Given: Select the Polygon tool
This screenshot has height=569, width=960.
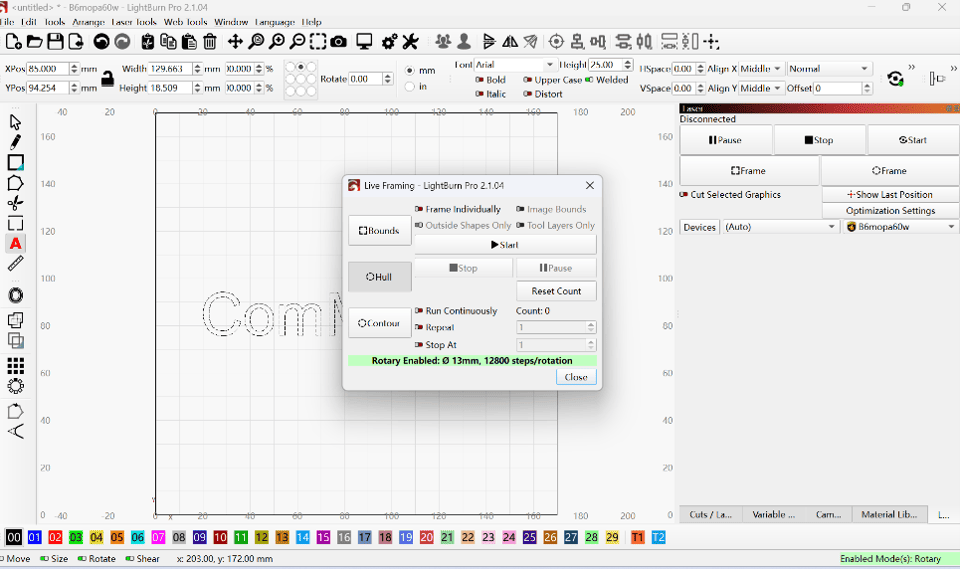Looking at the screenshot, I should tap(15, 183).
